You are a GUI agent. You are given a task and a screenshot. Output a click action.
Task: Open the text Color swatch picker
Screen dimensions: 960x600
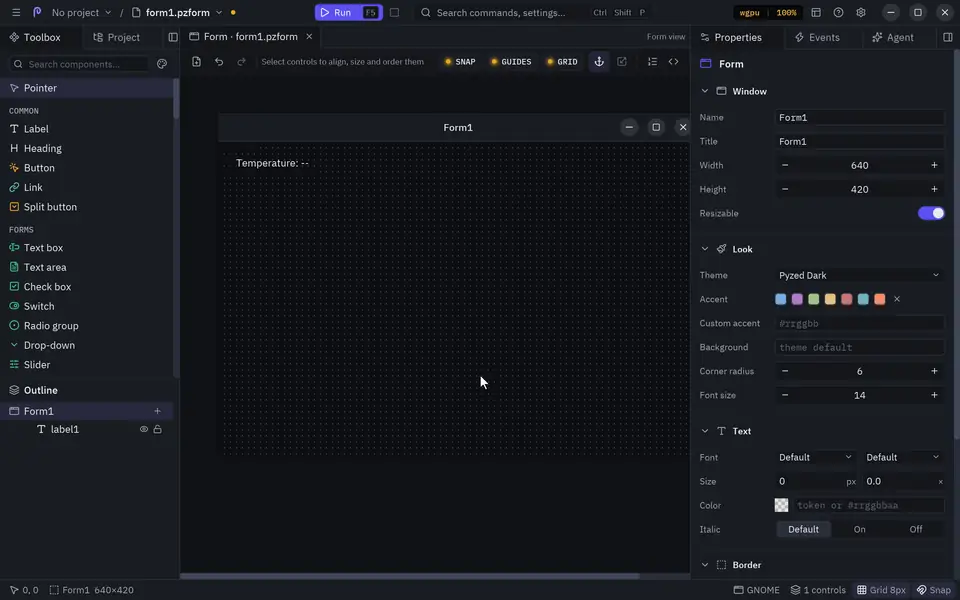pos(781,506)
